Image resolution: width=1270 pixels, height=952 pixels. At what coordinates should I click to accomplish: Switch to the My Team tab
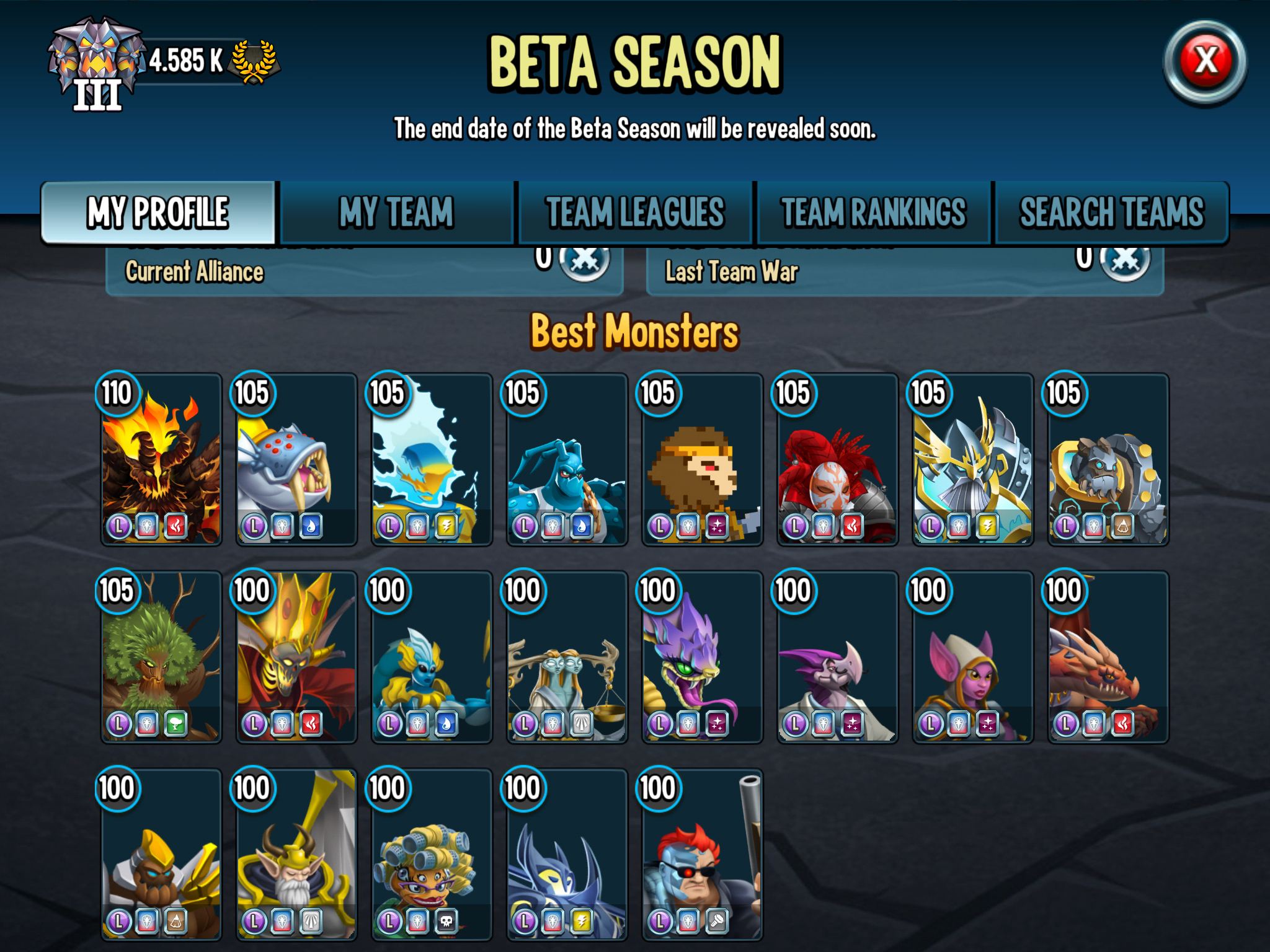point(396,213)
